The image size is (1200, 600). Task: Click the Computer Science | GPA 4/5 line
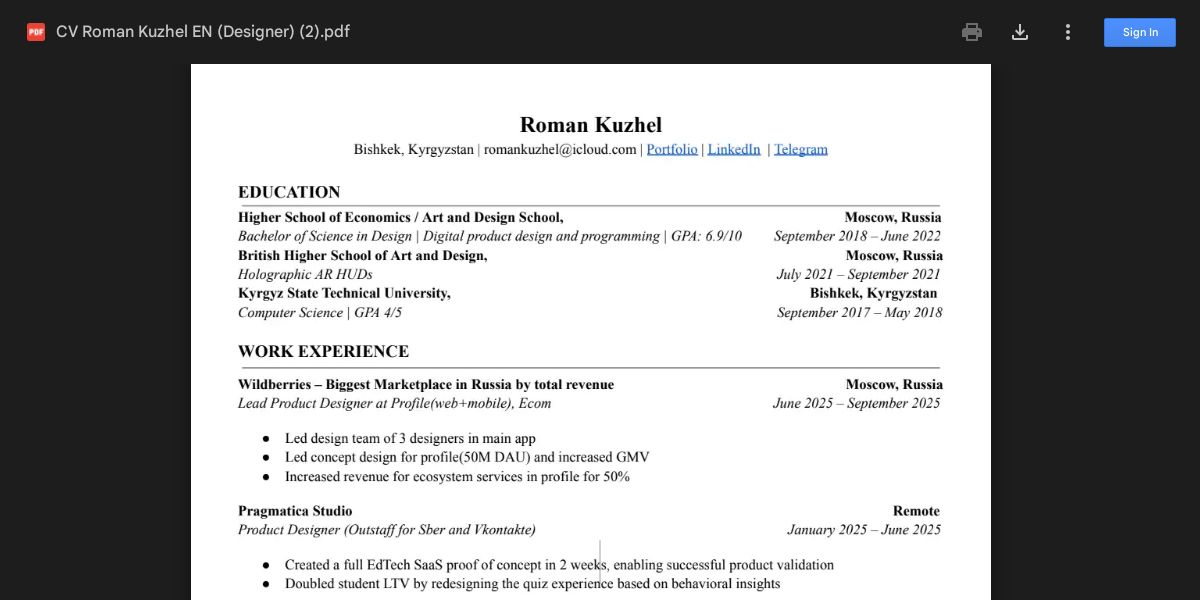[x=320, y=312]
